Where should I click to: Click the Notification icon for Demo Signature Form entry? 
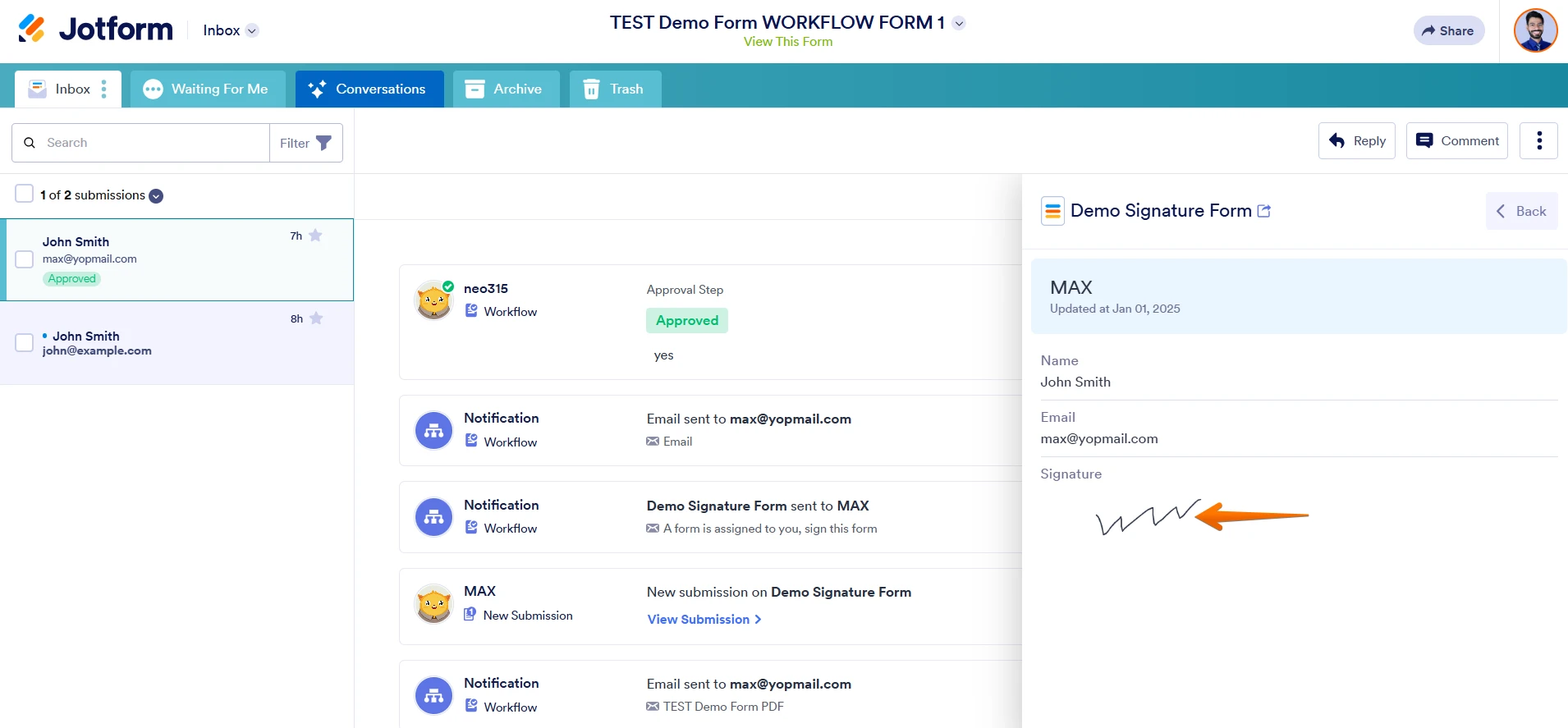point(433,518)
